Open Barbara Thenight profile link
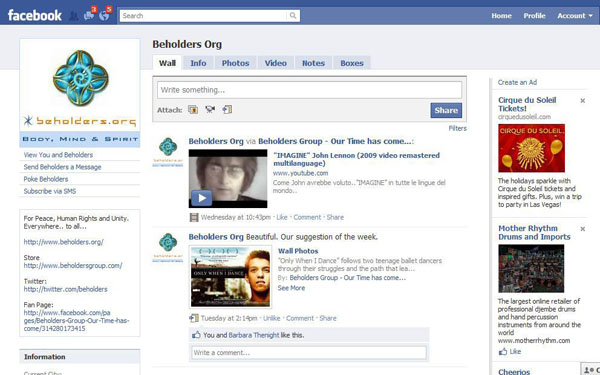Image resolution: width=600 pixels, height=375 pixels. (254, 335)
